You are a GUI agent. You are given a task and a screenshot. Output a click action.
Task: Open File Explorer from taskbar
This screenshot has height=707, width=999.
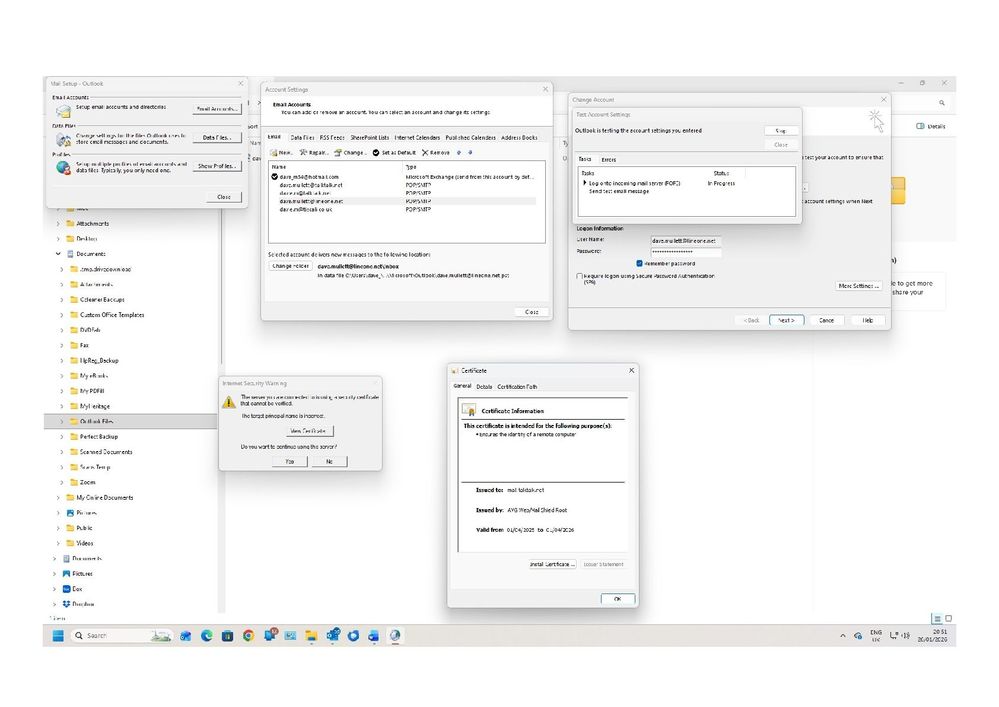coord(311,635)
